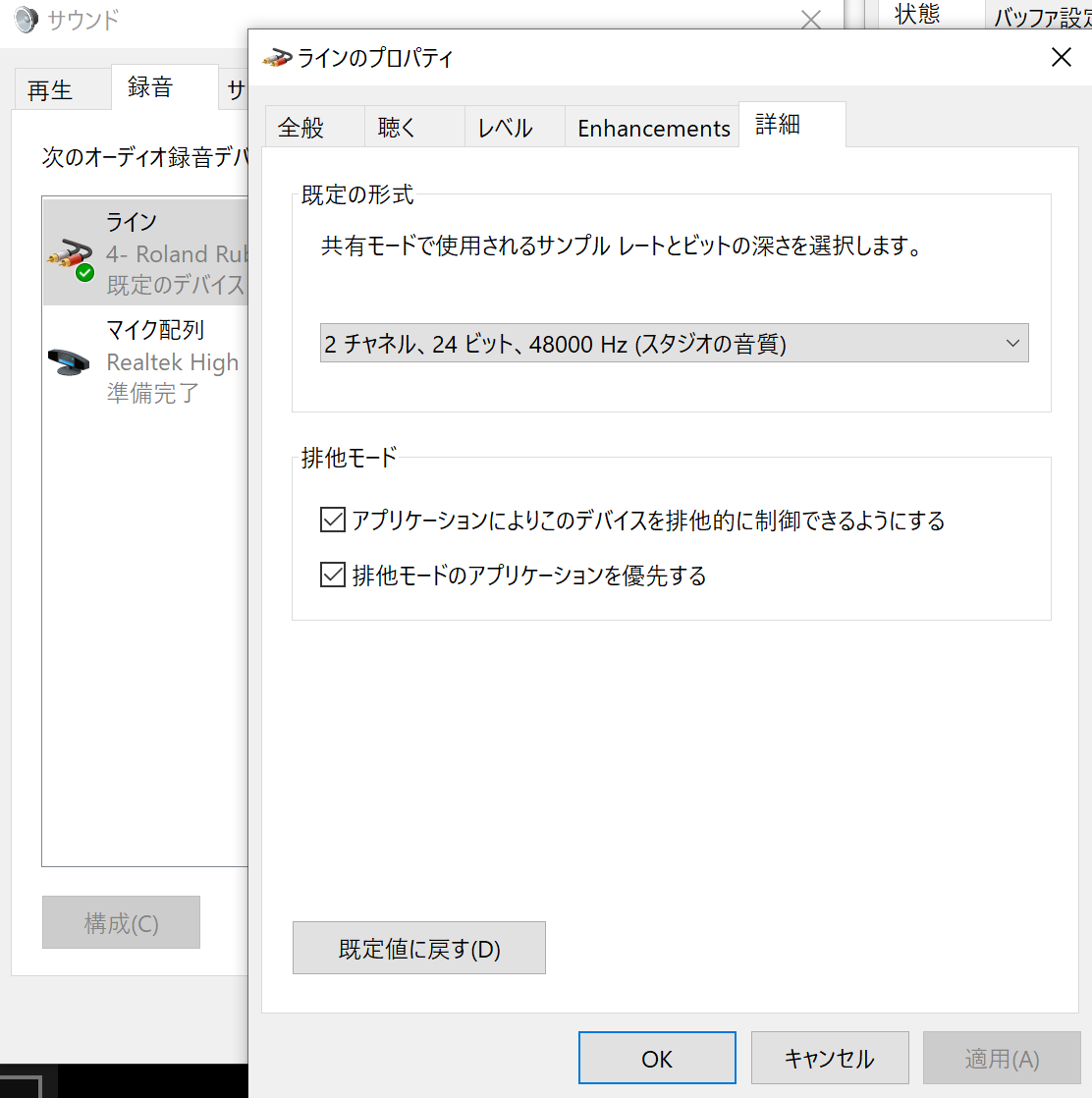Toggle exclusive mode applications priority checkbox
Image resolution: width=1092 pixels, height=1098 pixels.
tap(333, 575)
